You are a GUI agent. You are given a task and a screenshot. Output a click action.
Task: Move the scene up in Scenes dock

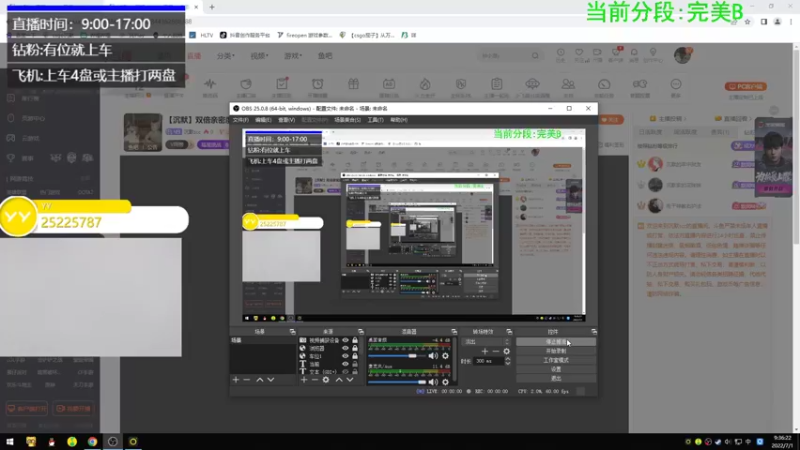pyautogui.click(x=260, y=380)
